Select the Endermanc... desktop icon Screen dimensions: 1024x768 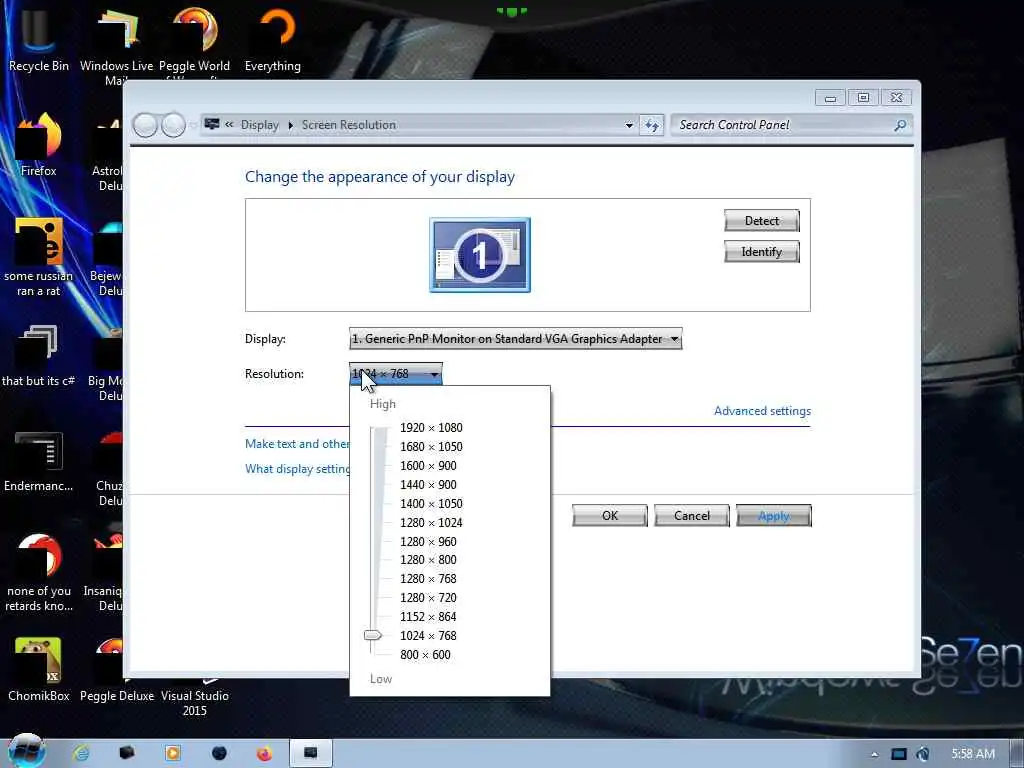click(x=39, y=461)
